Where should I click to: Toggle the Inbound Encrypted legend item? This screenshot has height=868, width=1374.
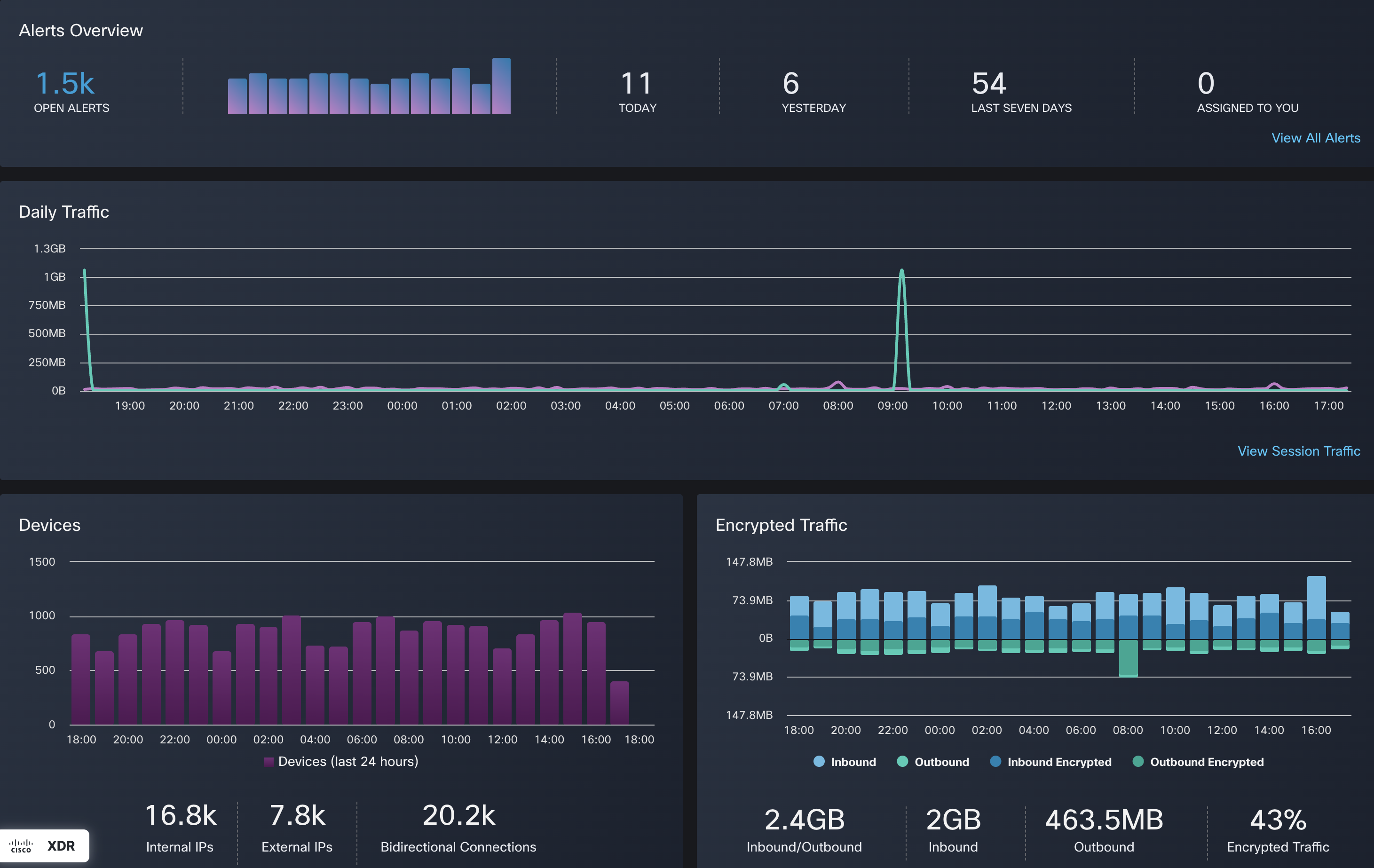pos(1059,761)
